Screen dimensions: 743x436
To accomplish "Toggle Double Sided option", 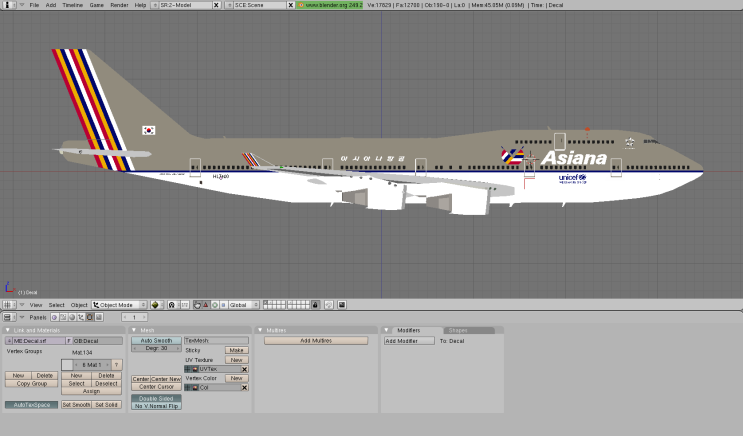I will tap(156, 399).
